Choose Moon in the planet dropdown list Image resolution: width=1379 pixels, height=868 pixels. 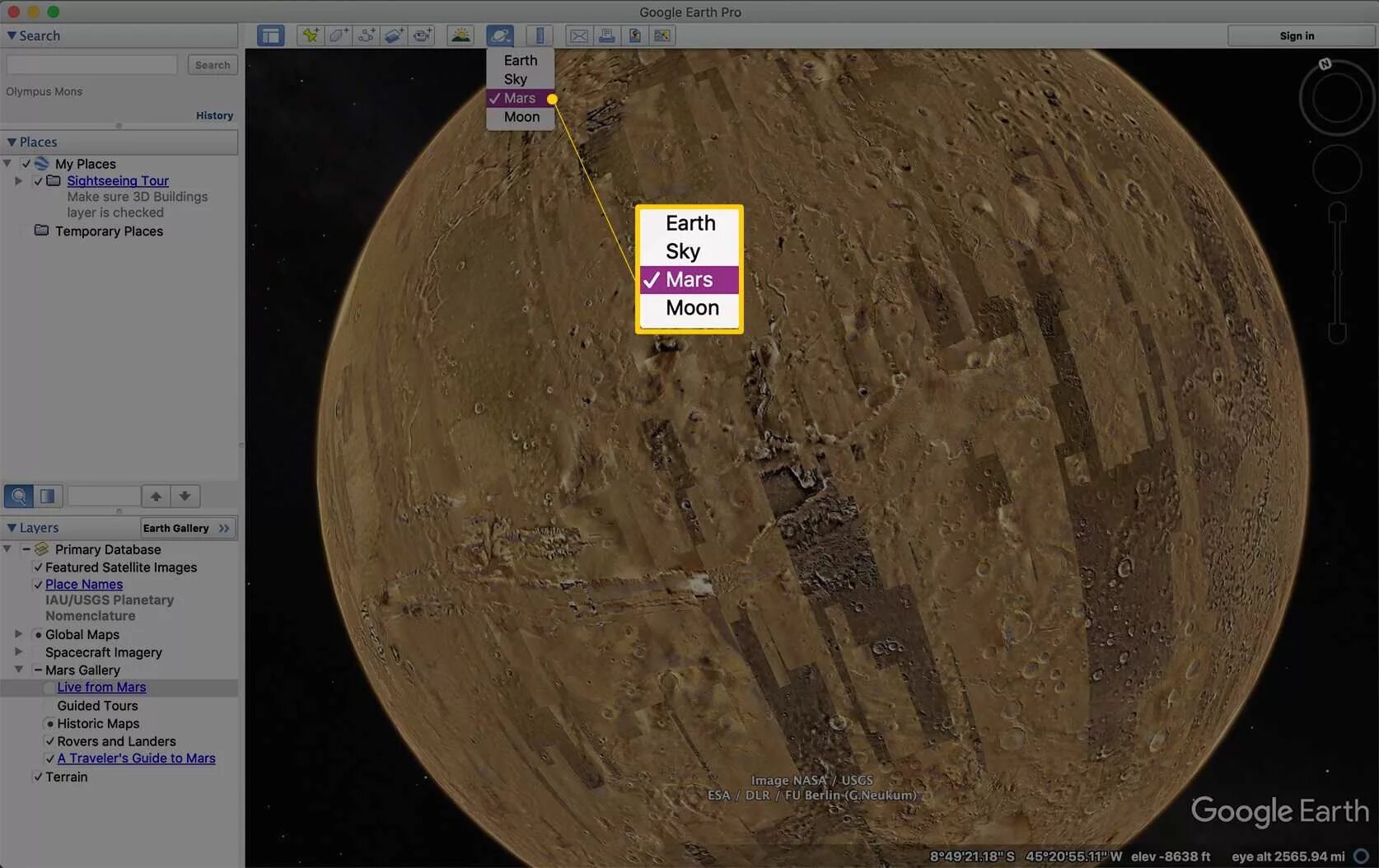pyautogui.click(x=521, y=117)
